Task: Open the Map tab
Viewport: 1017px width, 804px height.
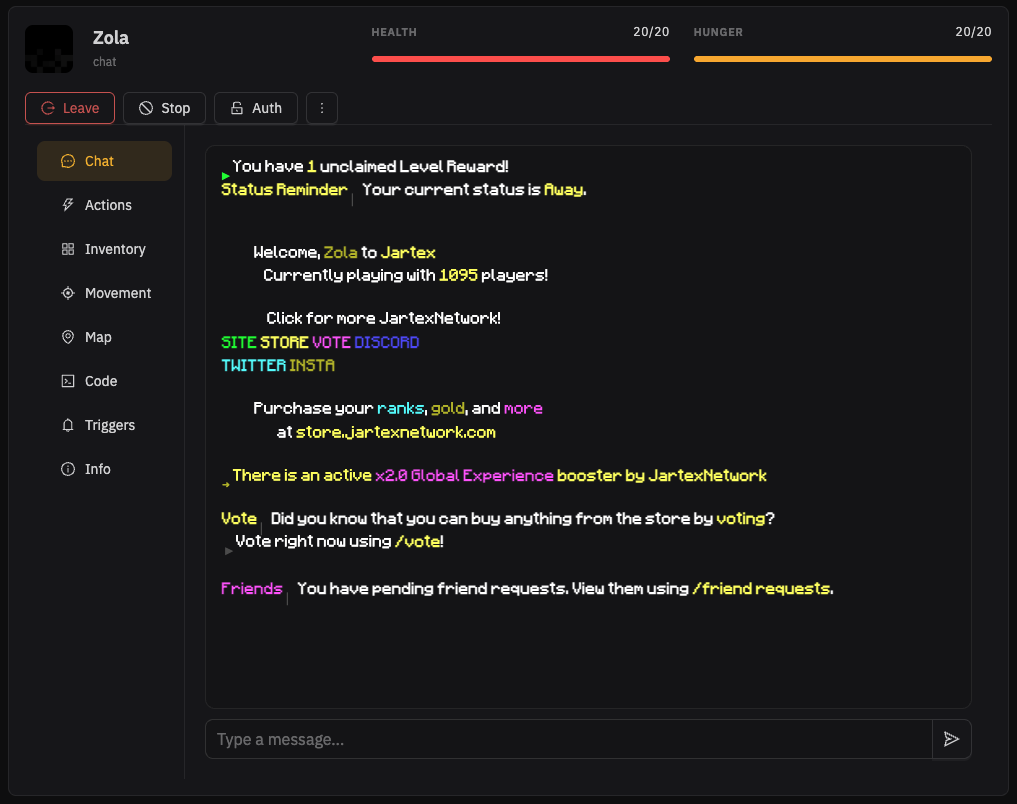Action: click(104, 337)
